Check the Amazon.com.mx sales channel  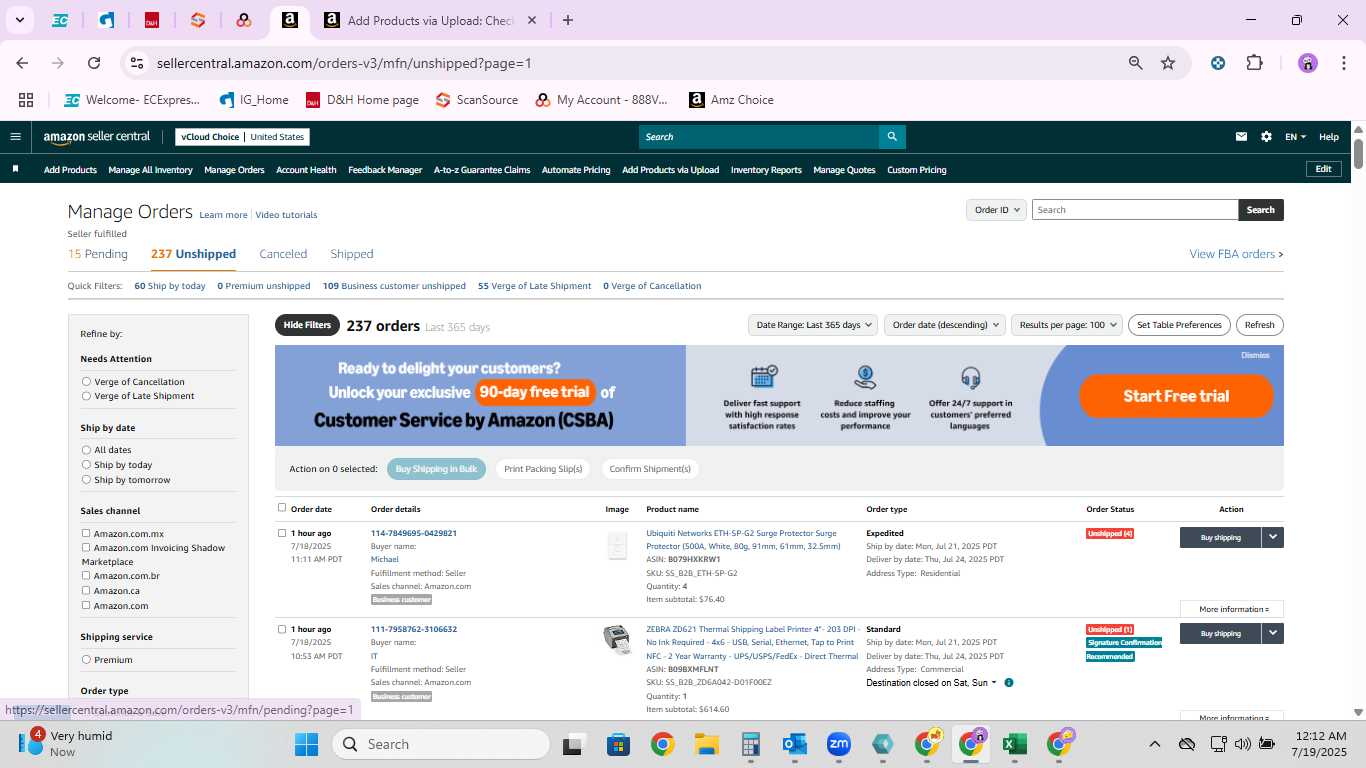pos(86,533)
